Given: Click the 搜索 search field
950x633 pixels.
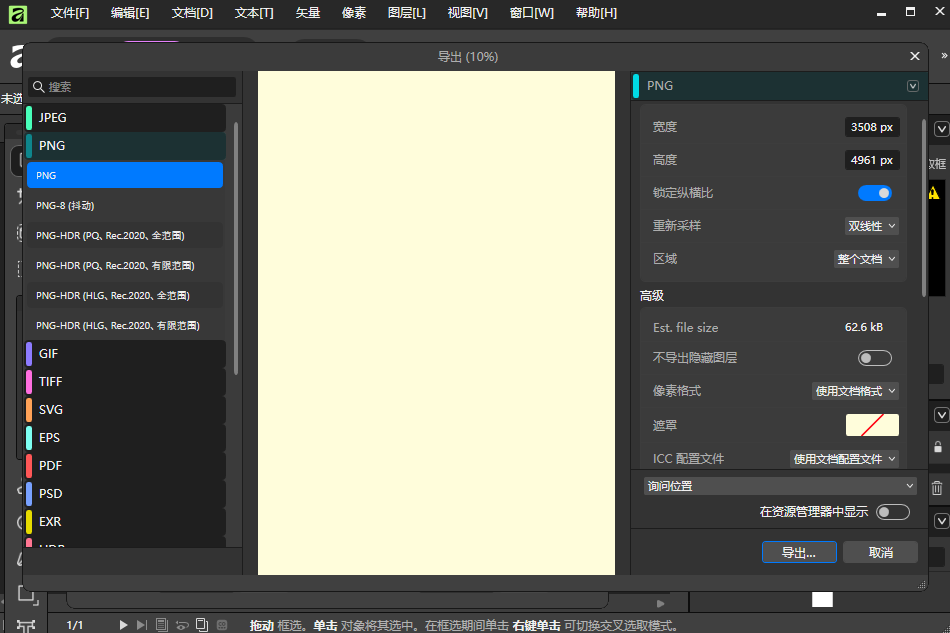Looking at the screenshot, I should [x=132, y=87].
